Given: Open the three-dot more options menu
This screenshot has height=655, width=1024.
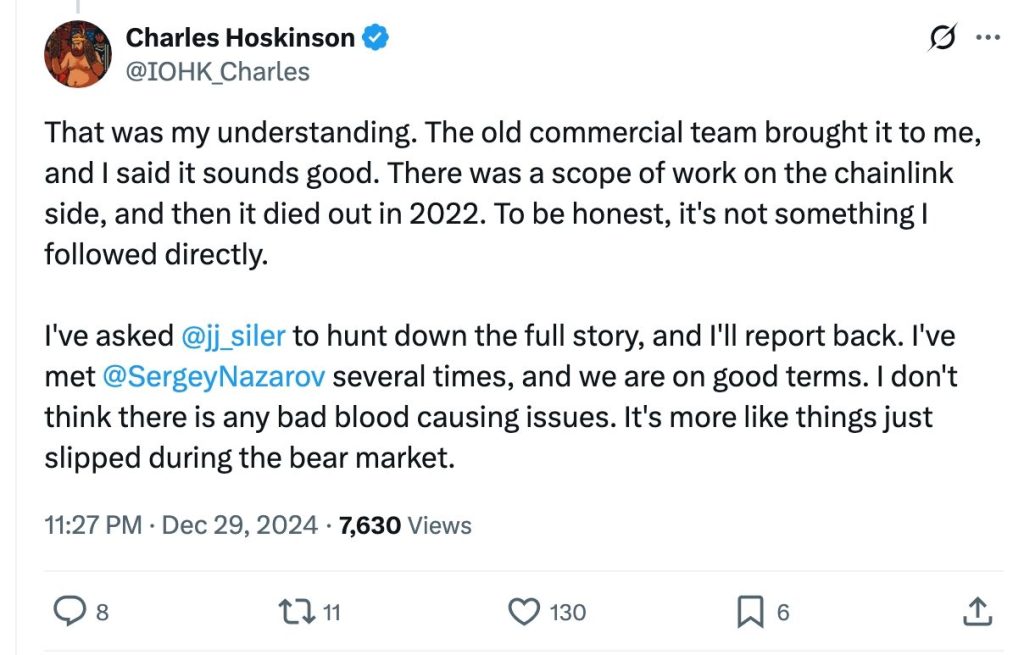Looking at the screenshot, I should (x=987, y=39).
